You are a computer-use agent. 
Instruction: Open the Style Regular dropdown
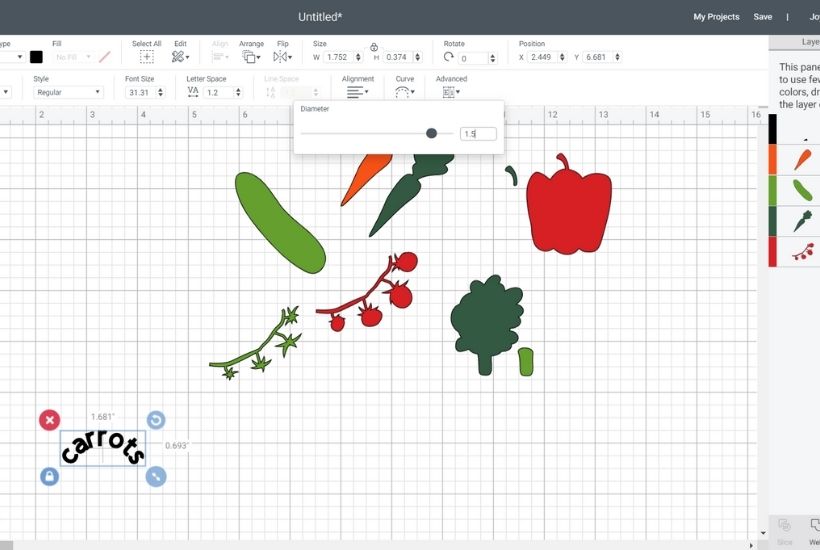[68, 93]
